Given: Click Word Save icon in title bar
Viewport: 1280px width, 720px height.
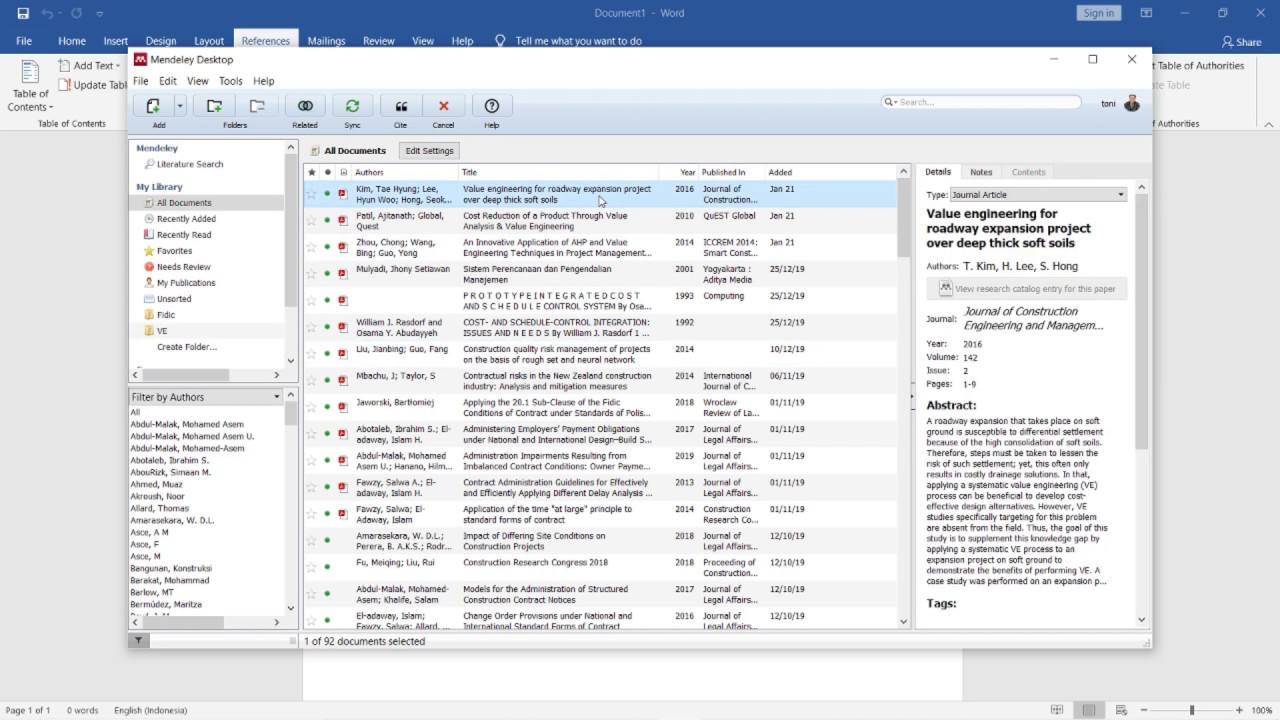Looking at the screenshot, I should 23,13.
